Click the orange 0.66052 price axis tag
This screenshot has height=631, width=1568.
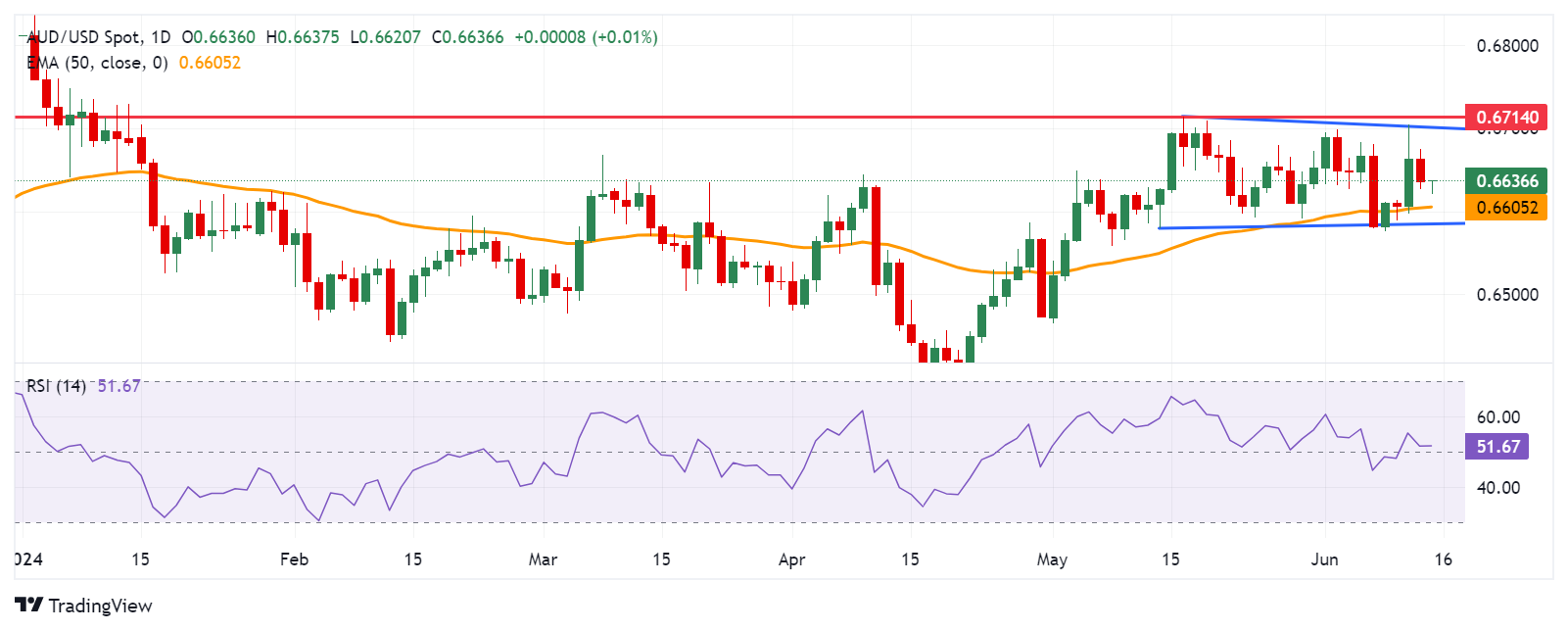(1505, 207)
